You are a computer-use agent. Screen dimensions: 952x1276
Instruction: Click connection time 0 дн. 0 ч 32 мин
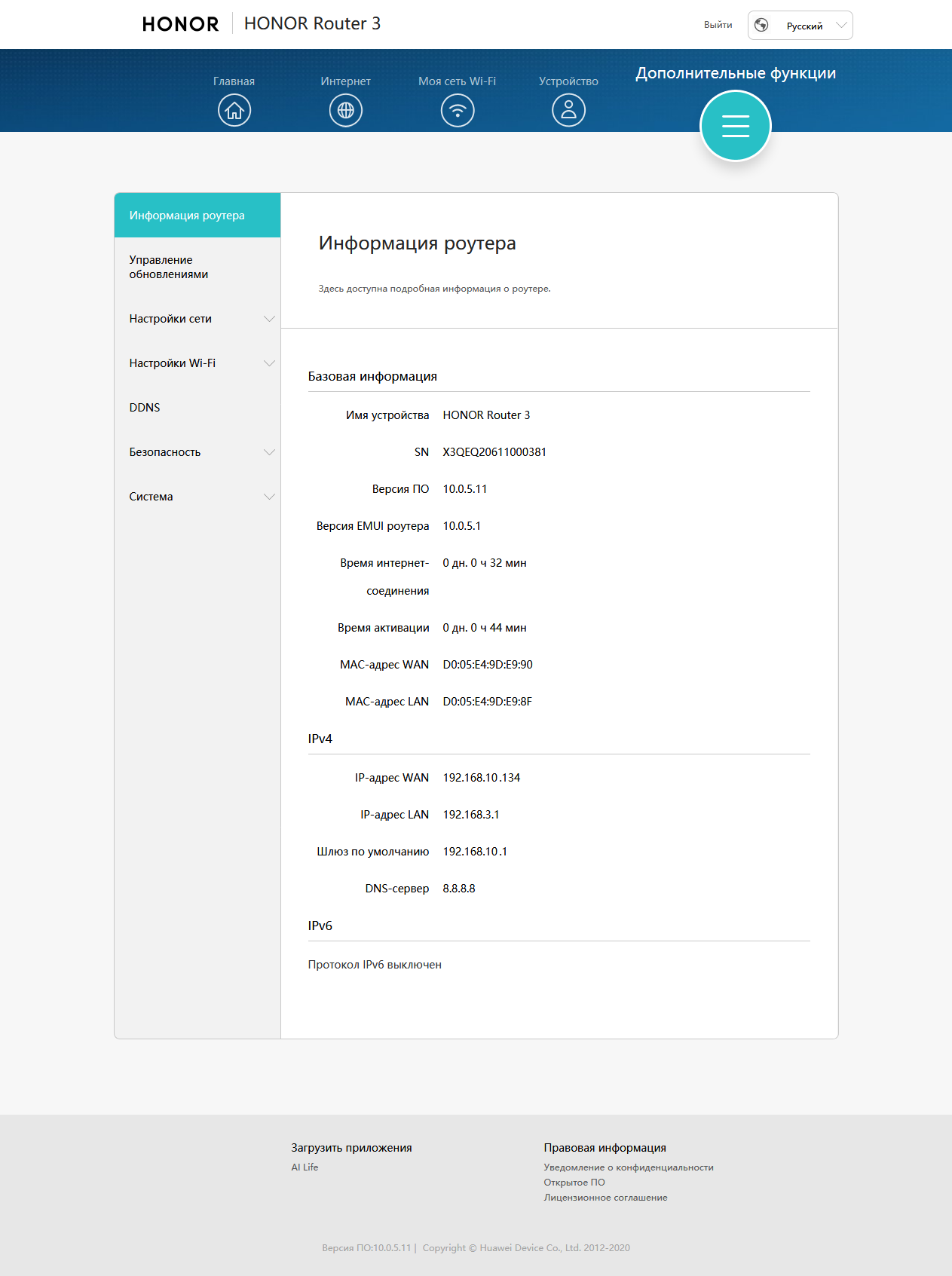(x=485, y=563)
